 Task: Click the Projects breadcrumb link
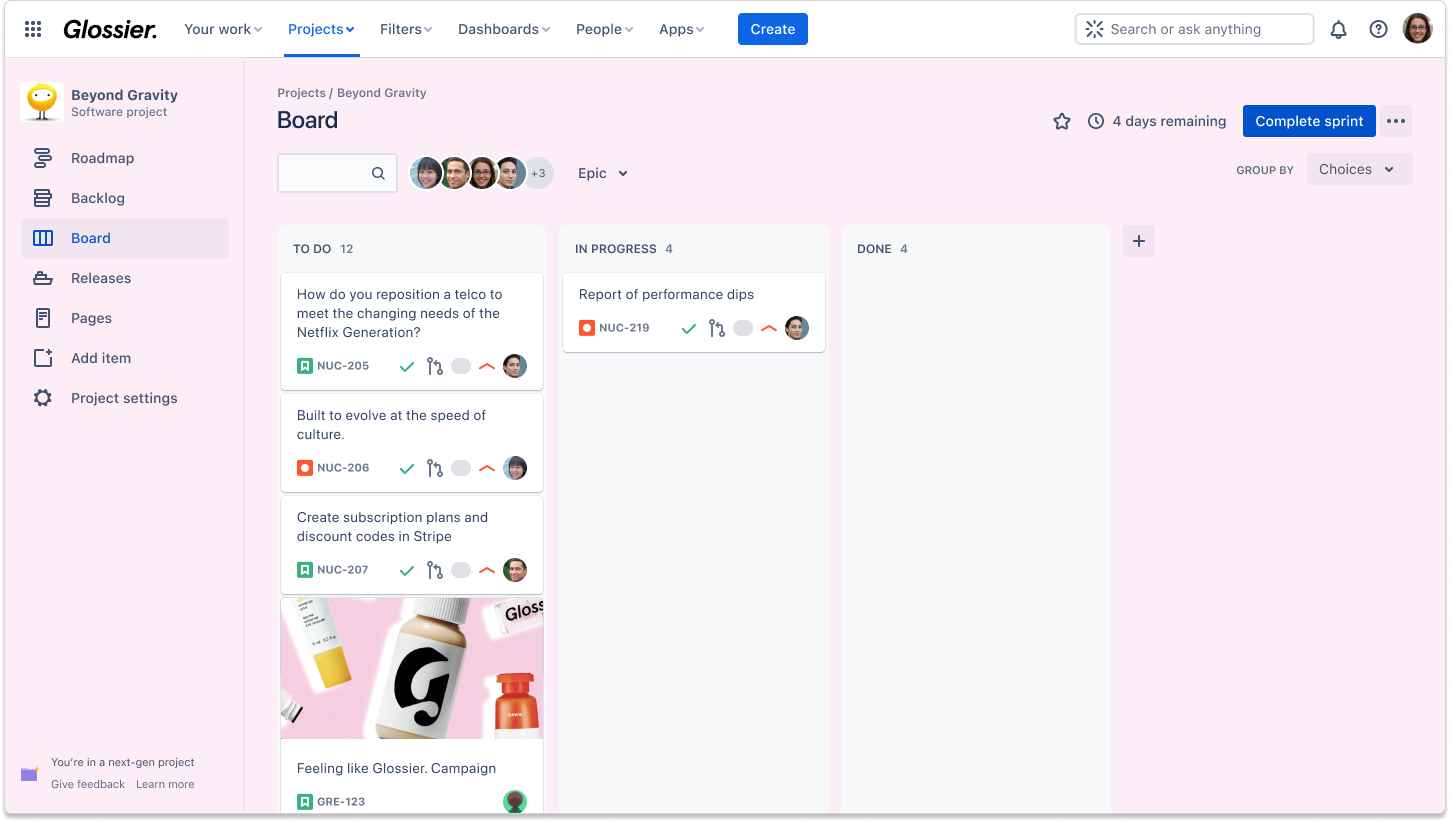[301, 93]
